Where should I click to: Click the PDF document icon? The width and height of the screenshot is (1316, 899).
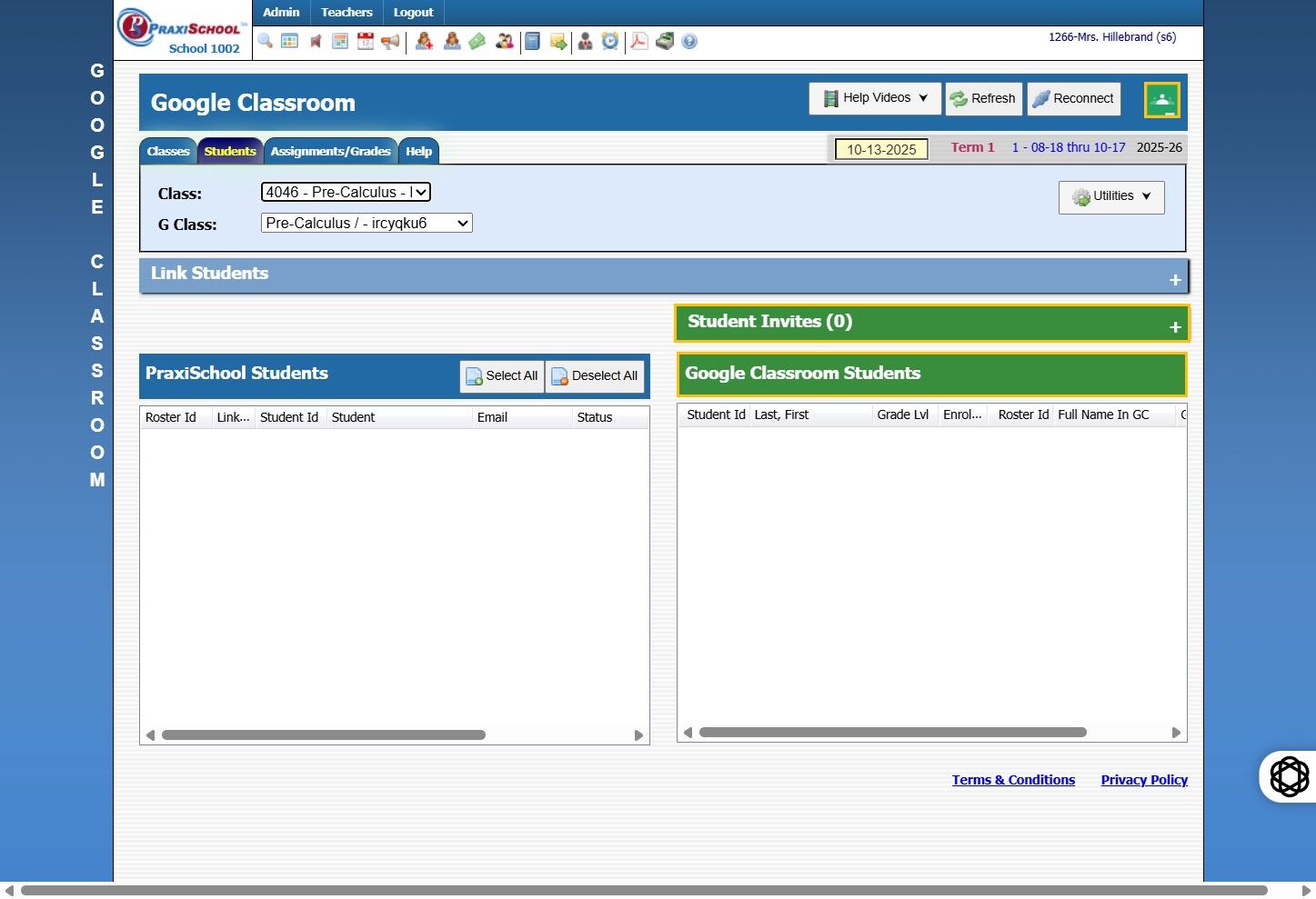[x=639, y=41]
